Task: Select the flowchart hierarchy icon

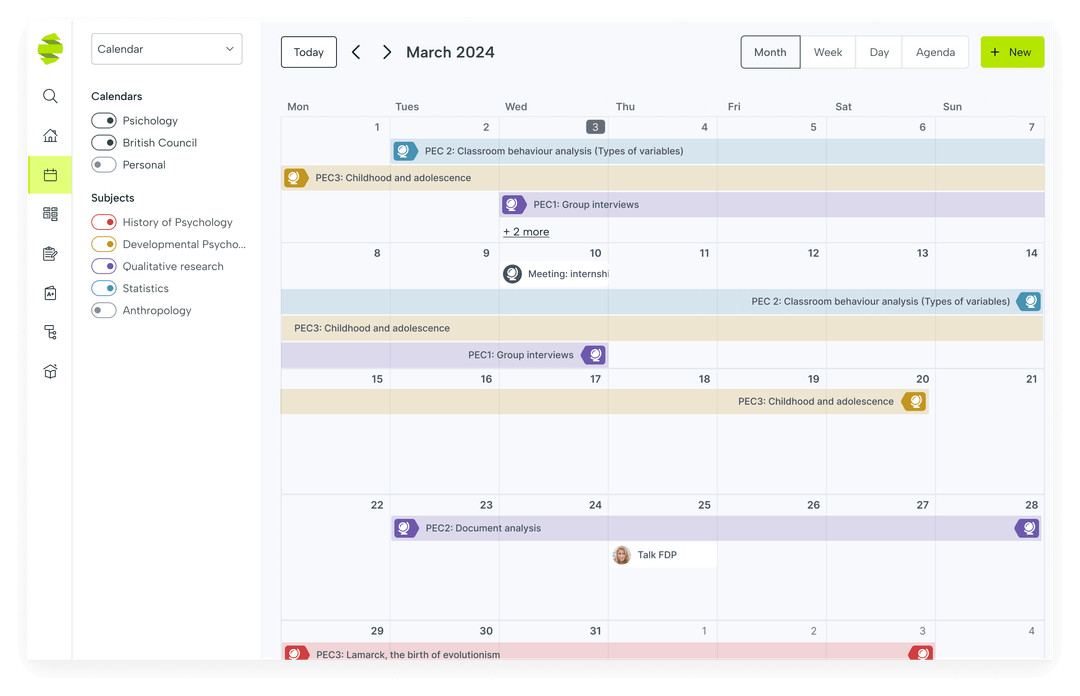Action: pyautogui.click(x=50, y=331)
